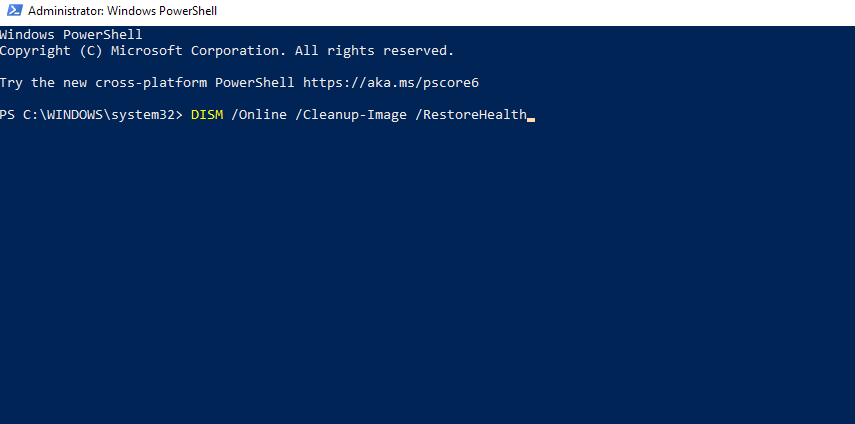This screenshot has width=855, height=424.
Task: Click the /Online parameter in command
Action: click(258, 115)
